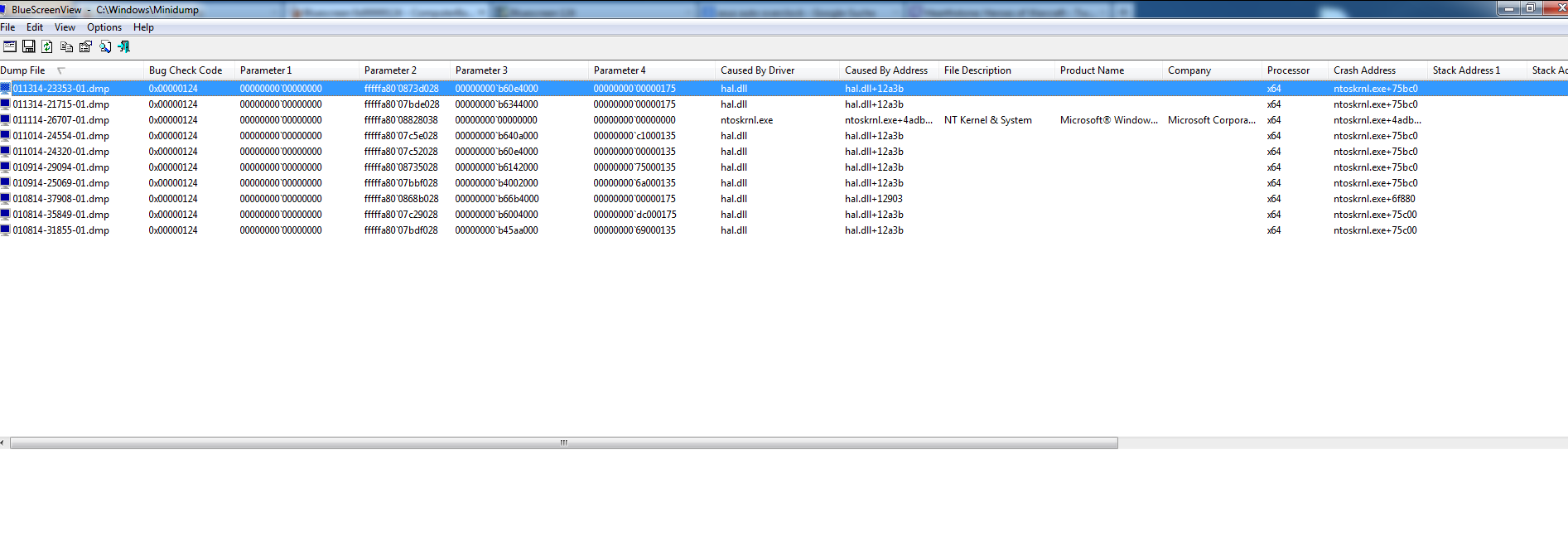This screenshot has width=1568, height=537.
Task: Select dump file 010814-35849-01.dmp
Action: [x=60, y=215]
